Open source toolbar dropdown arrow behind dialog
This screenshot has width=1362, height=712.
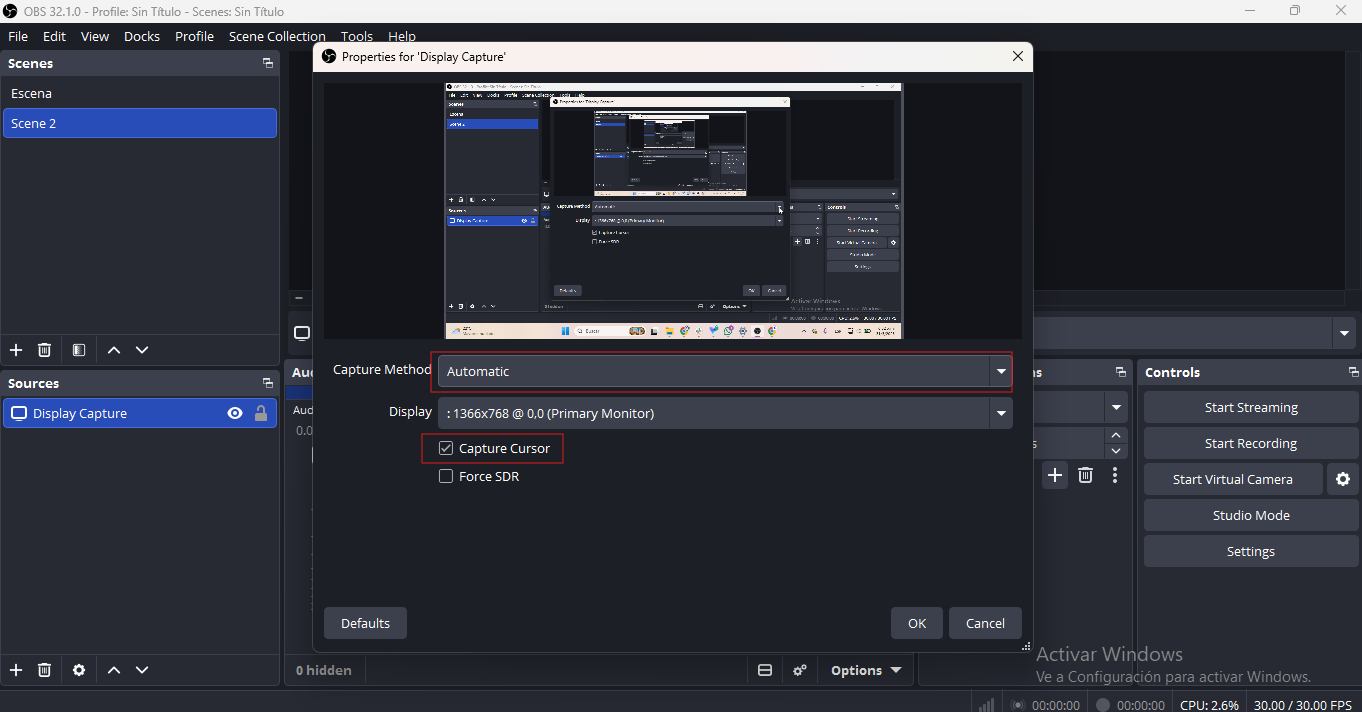(x=1345, y=333)
